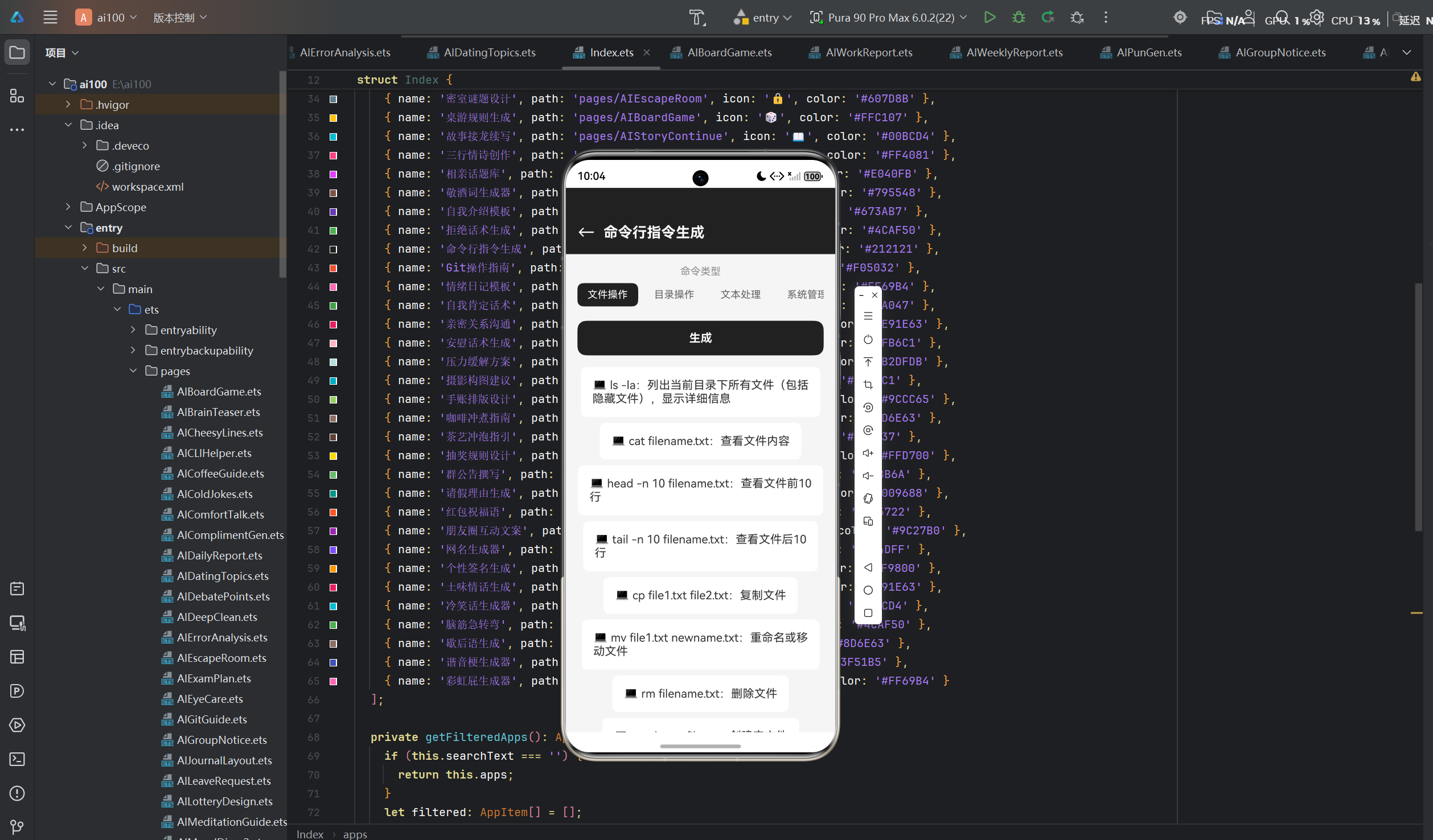Tap the 'rm filename.txt' result card

click(700, 694)
